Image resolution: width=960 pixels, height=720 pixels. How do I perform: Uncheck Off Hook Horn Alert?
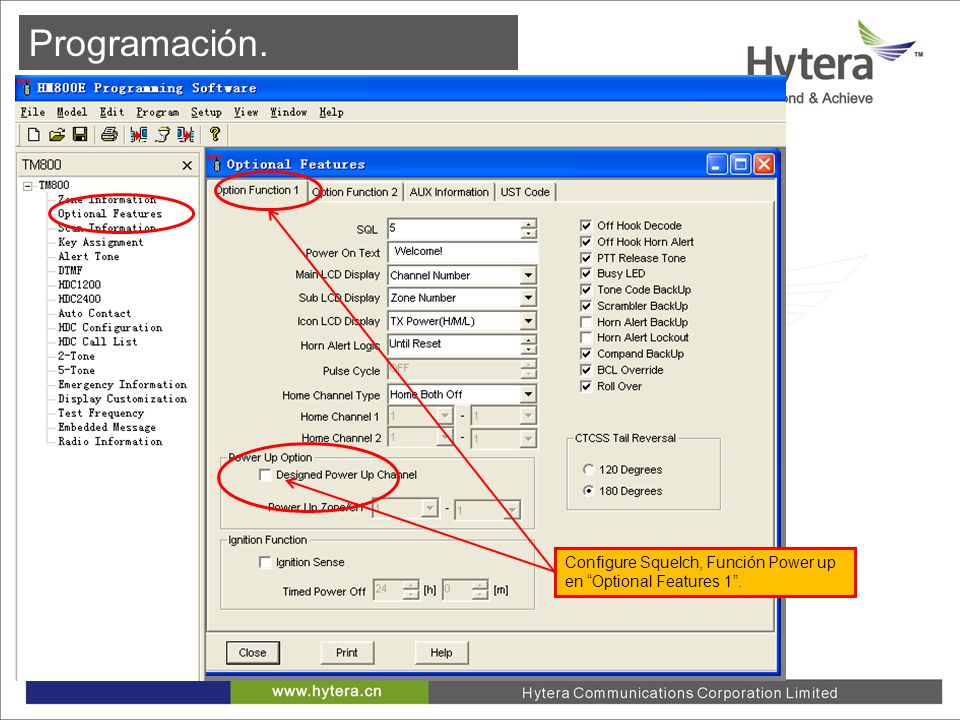(586, 242)
